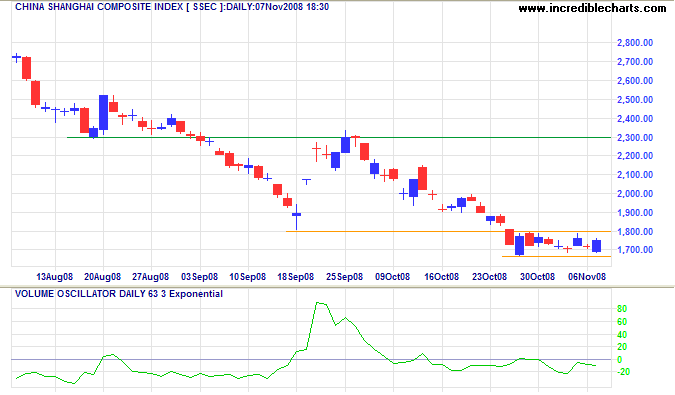
Task: Click the oscillator 40 axis value
Action: pos(622,334)
